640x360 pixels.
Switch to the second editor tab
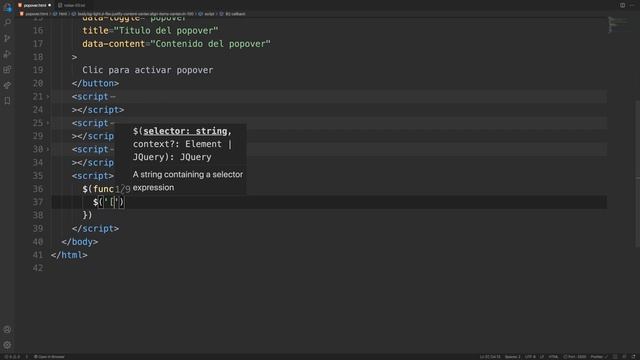pyautogui.click(x=72, y=5)
